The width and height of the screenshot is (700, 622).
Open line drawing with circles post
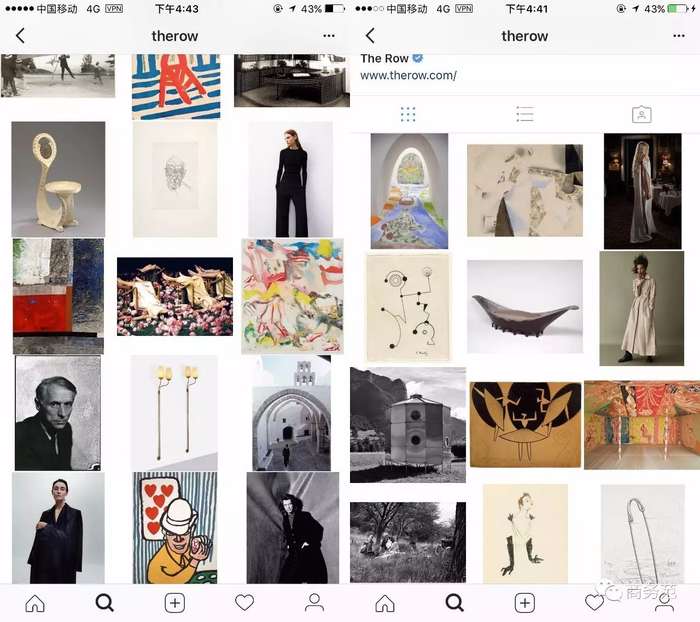click(408, 307)
